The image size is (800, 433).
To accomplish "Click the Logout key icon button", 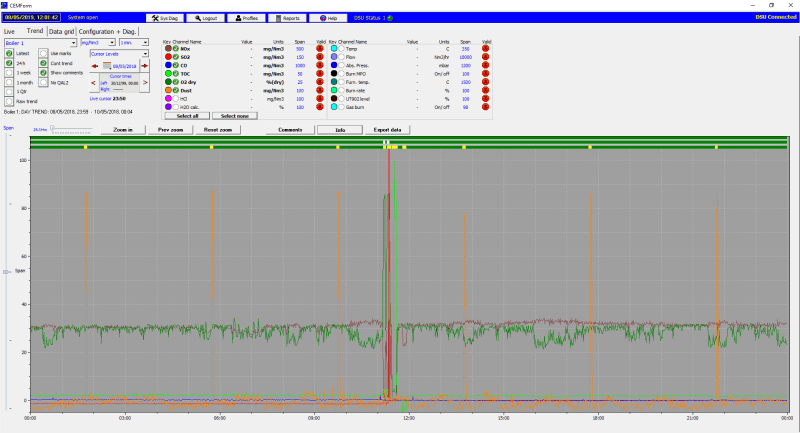I will [x=205, y=18].
